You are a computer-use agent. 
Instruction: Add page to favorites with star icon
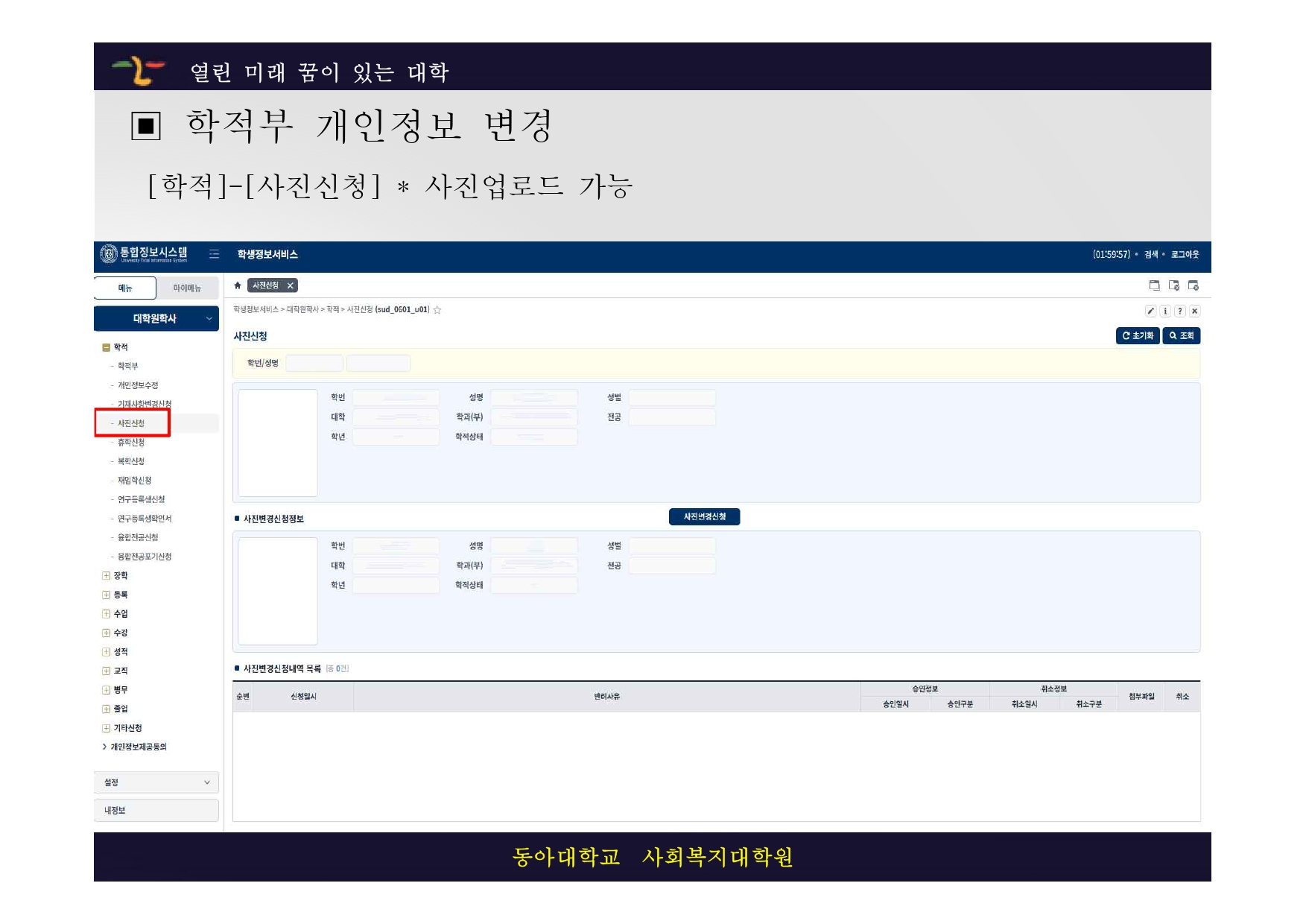pos(437,310)
